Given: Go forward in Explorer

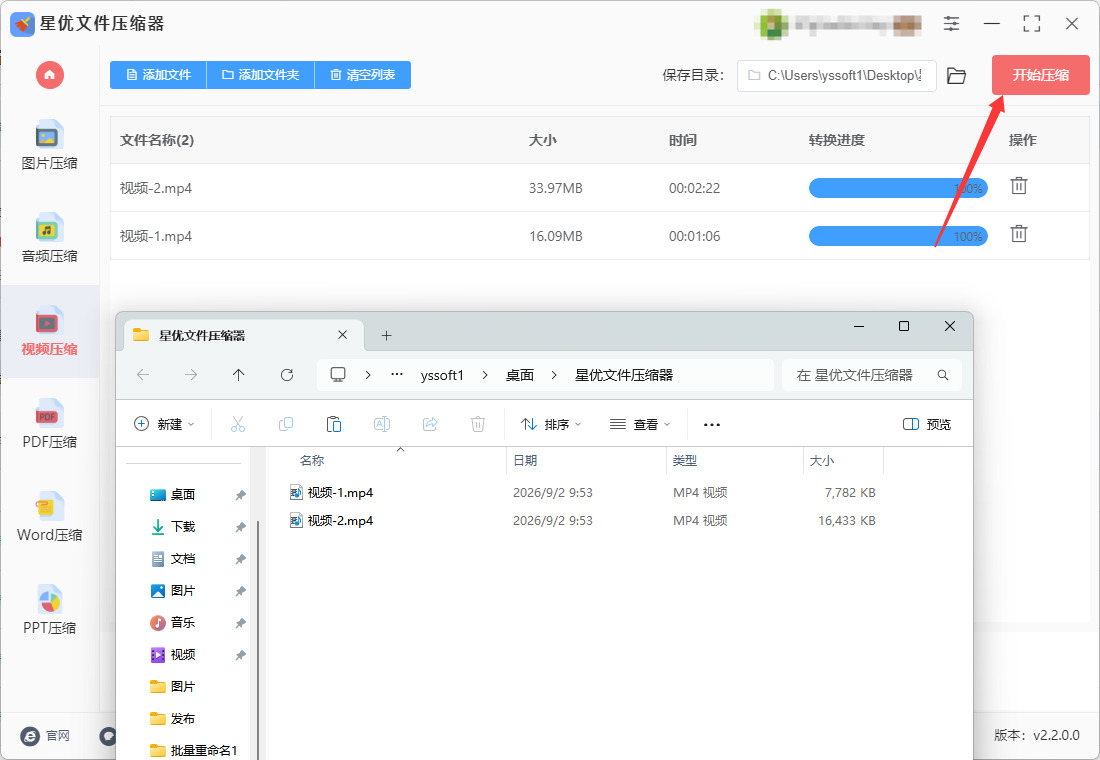Looking at the screenshot, I should (x=191, y=375).
